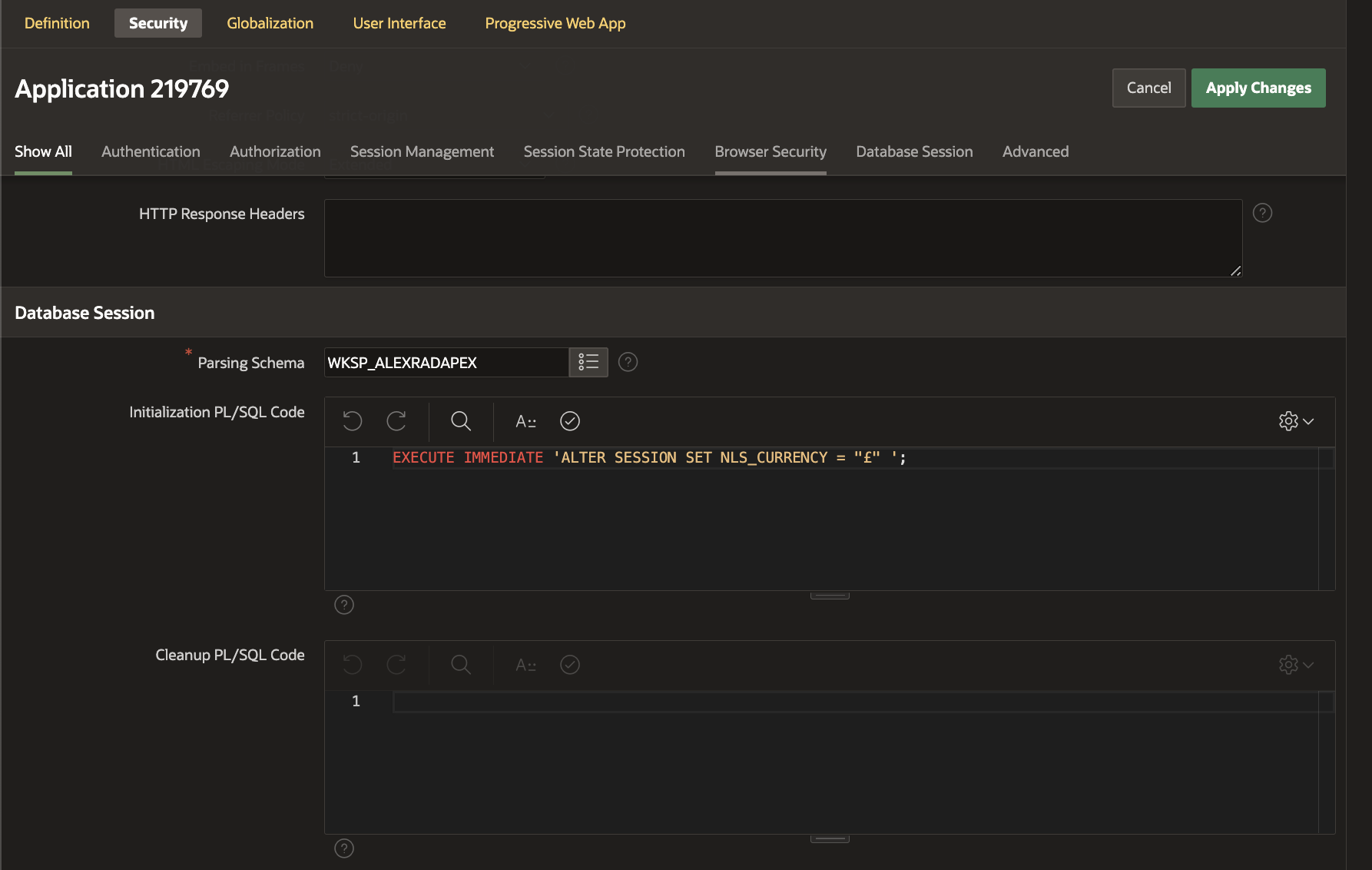
Task: Toggle autocomplete in Cleanup PL/SQL Code editor
Action: click(x=525, y=665)
